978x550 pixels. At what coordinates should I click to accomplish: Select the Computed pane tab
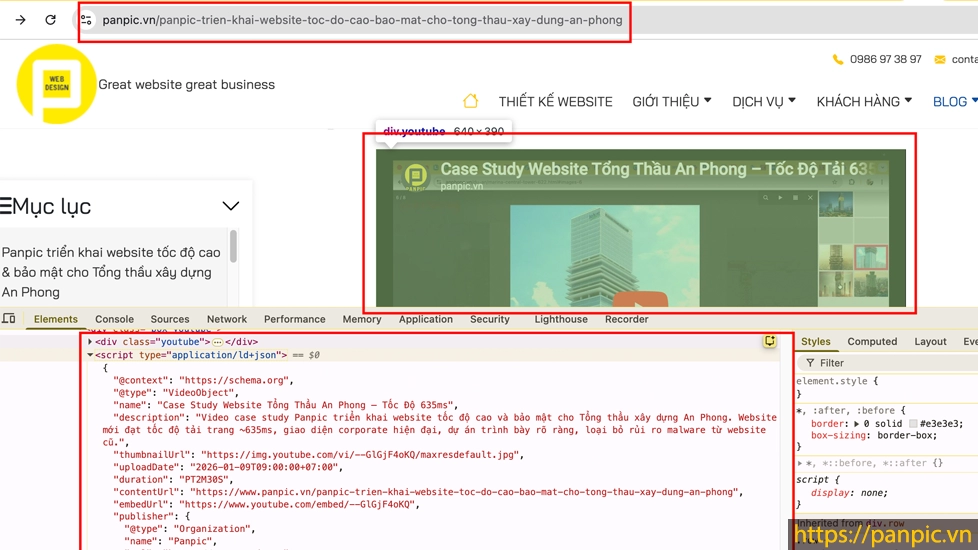pyautogui.click(x=872, y=341)
